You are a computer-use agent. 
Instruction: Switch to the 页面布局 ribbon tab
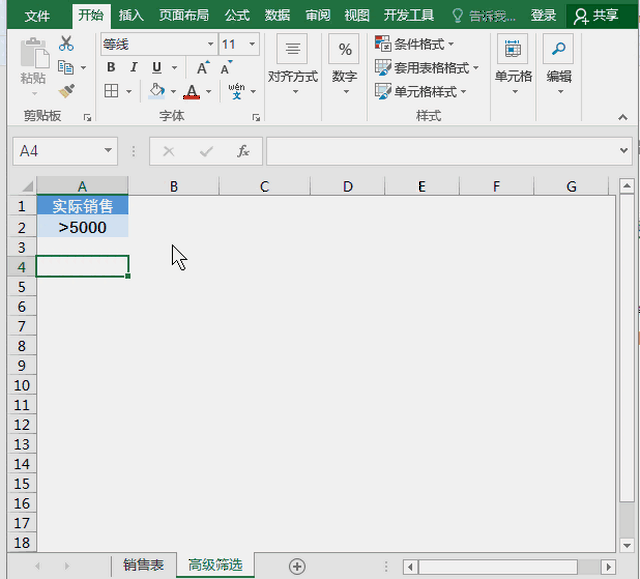point(184,16)
